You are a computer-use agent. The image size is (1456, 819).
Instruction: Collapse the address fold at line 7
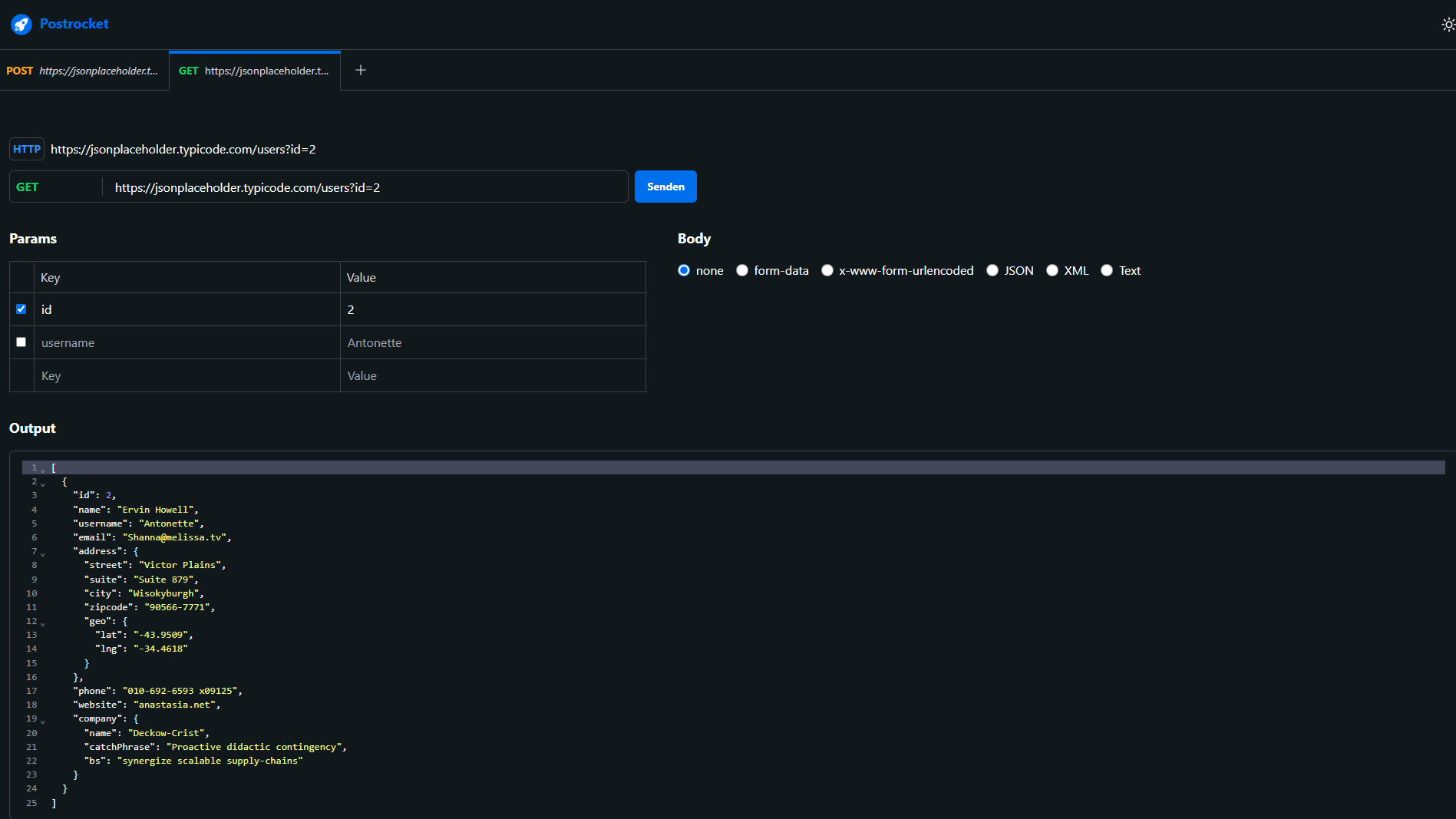click(x=43, y=553)
